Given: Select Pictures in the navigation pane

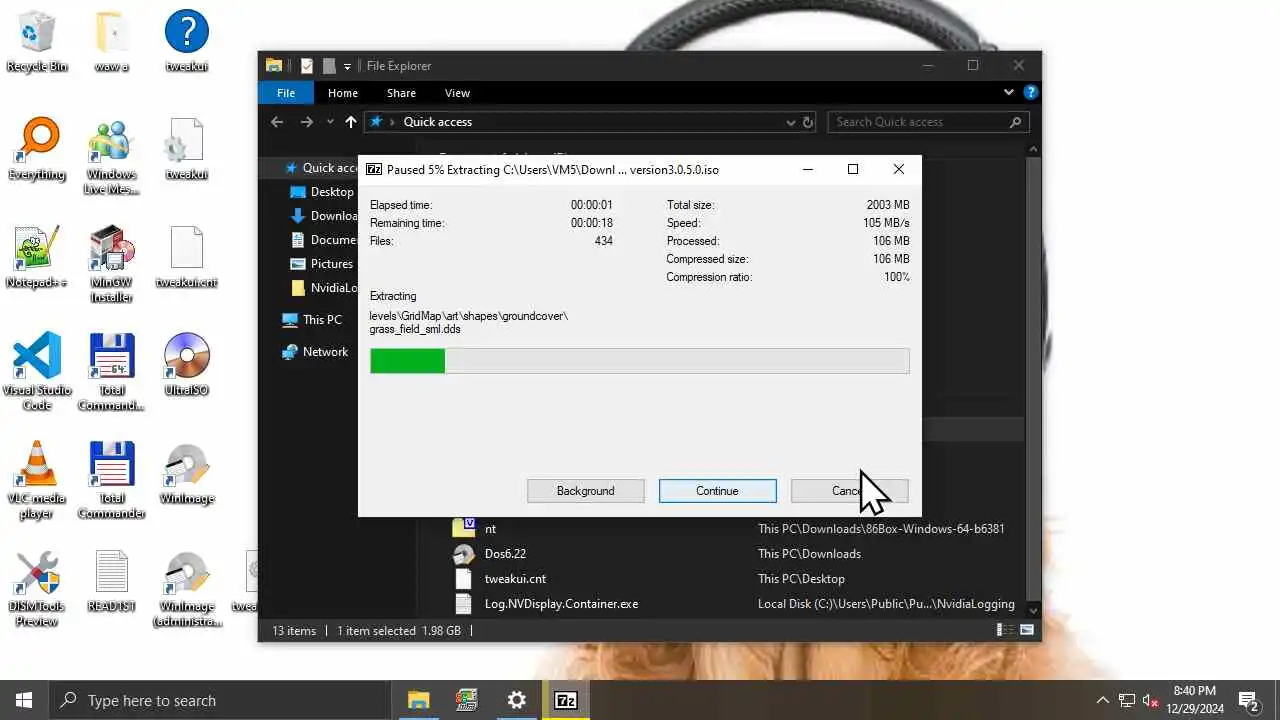Looking at the screenshot, I should click(323, 264).
